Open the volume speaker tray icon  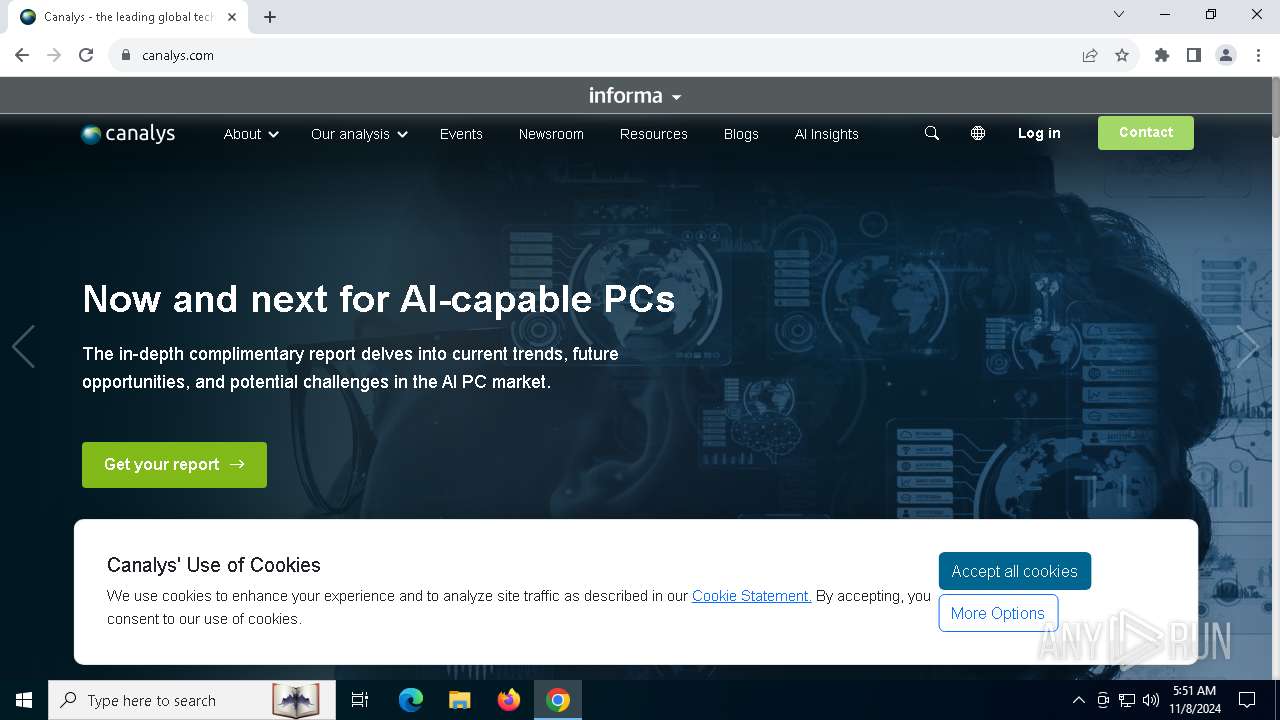(x=1151, y=700)
